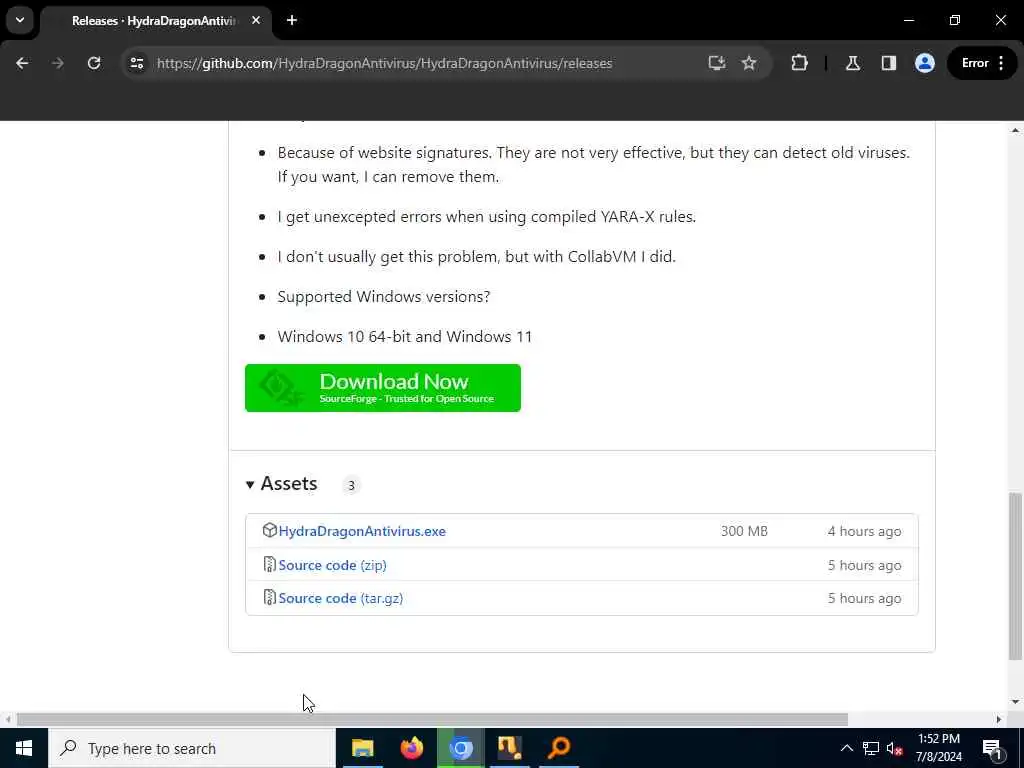Open File Explorer from the taskbar

(x=362, y=748)
